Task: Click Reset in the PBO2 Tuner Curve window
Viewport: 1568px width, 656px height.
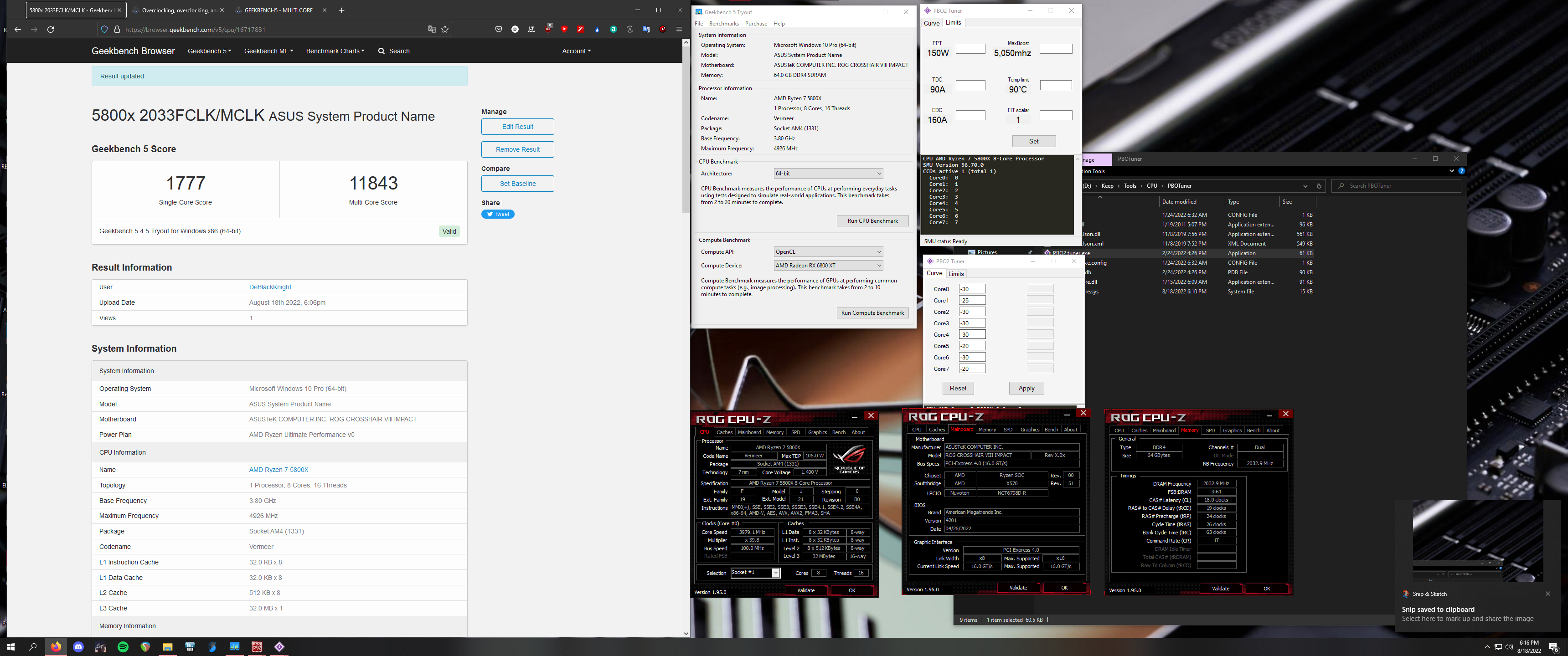Action: click(958, 388)
